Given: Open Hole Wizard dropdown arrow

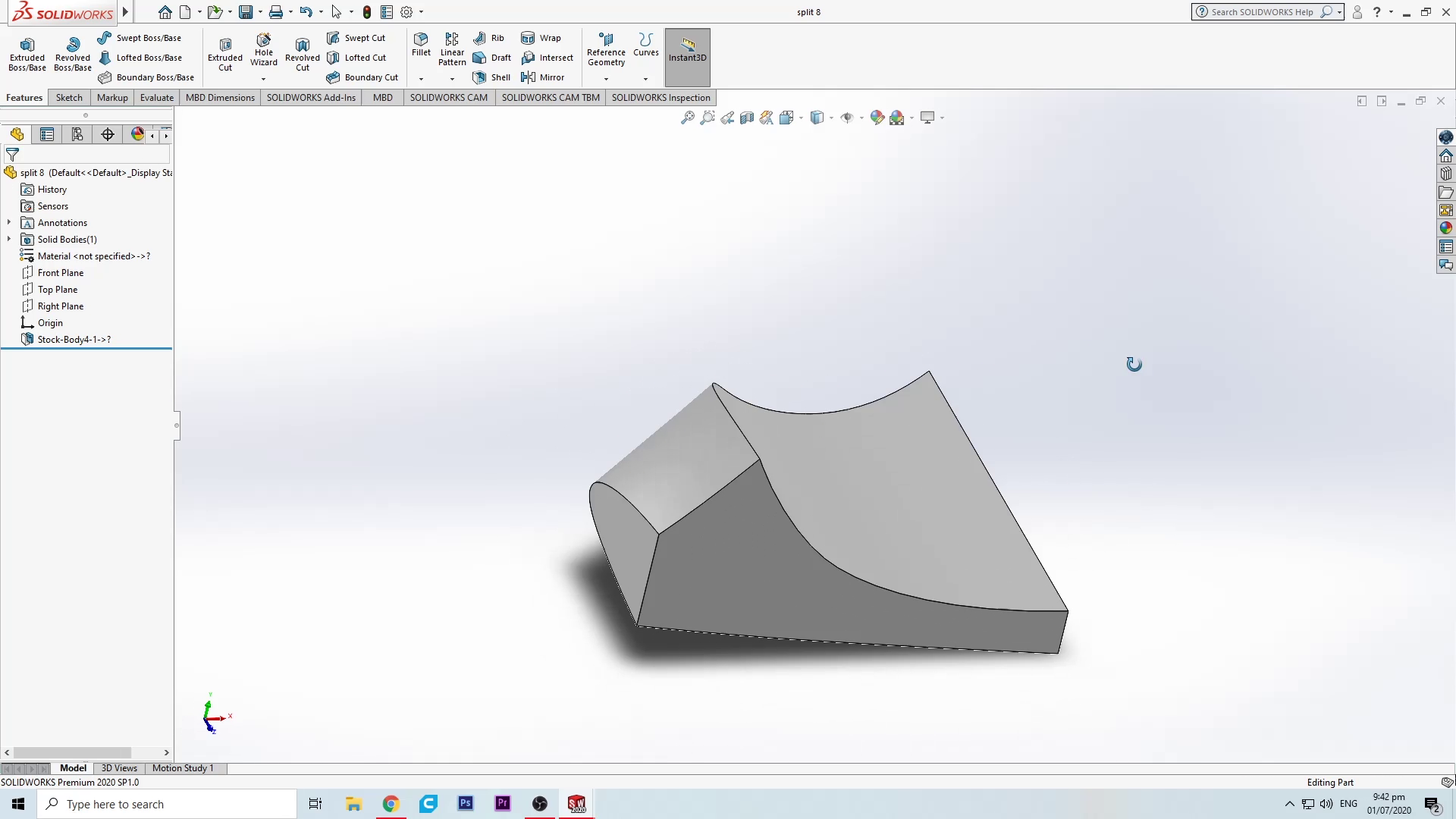Looking at the screenshot, I should pyautogui.click(x=264, y=79).
